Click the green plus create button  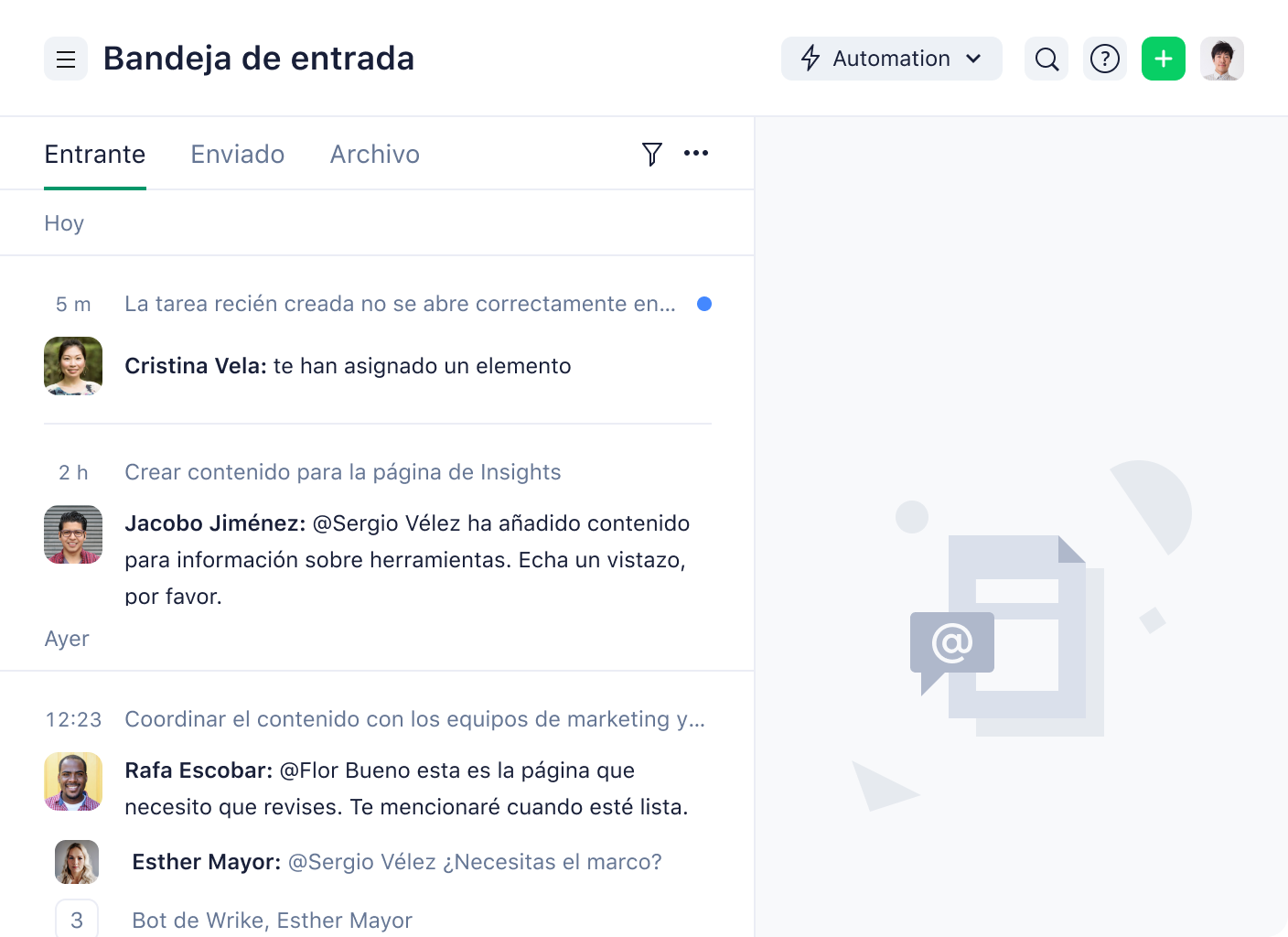[x=1164, y=59]
